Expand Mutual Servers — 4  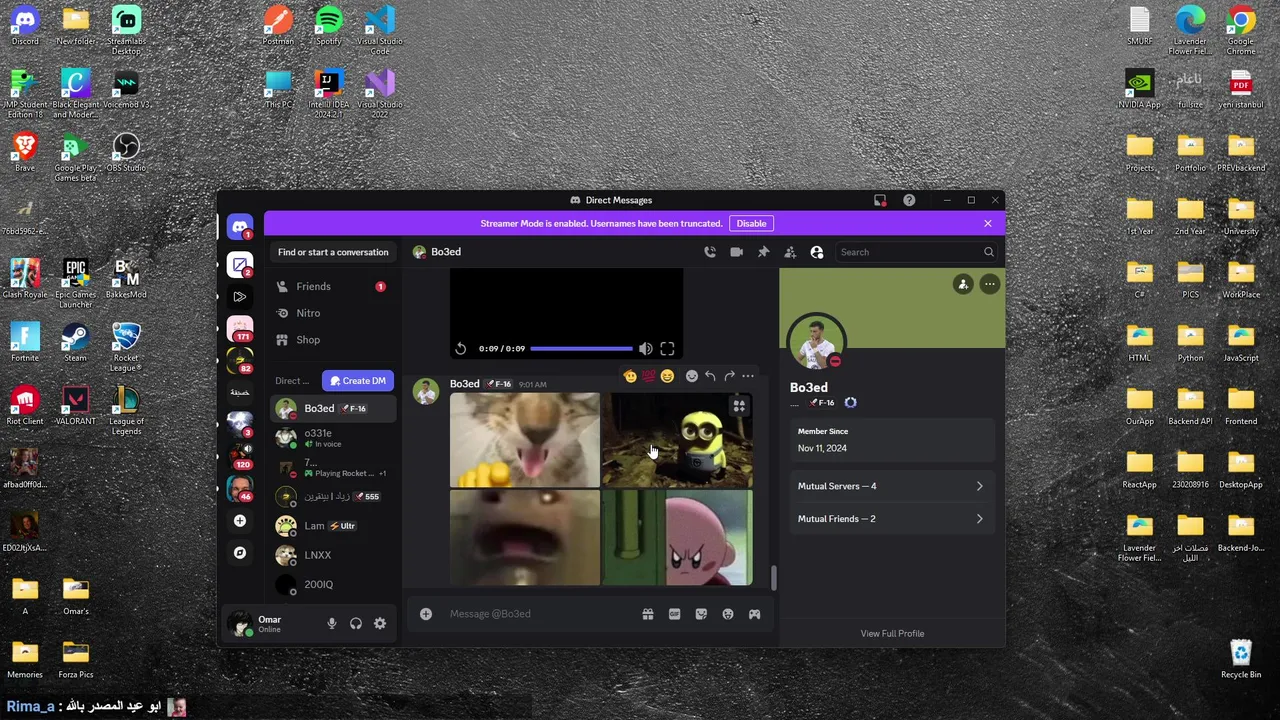click(x=891, y=486)
